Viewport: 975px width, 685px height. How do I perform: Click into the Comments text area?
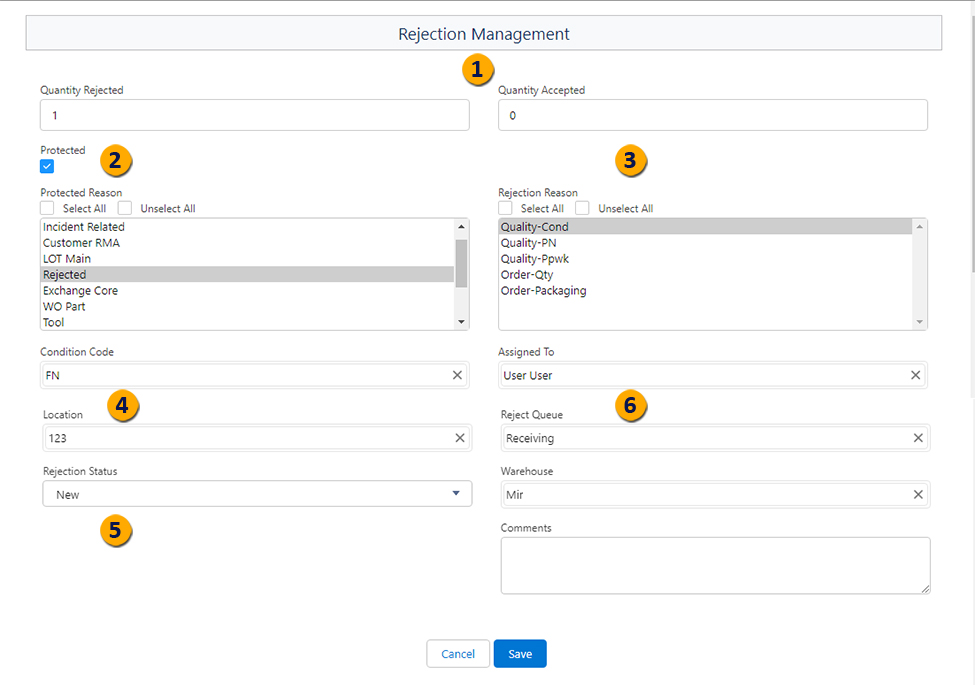(x=715, y=566)
